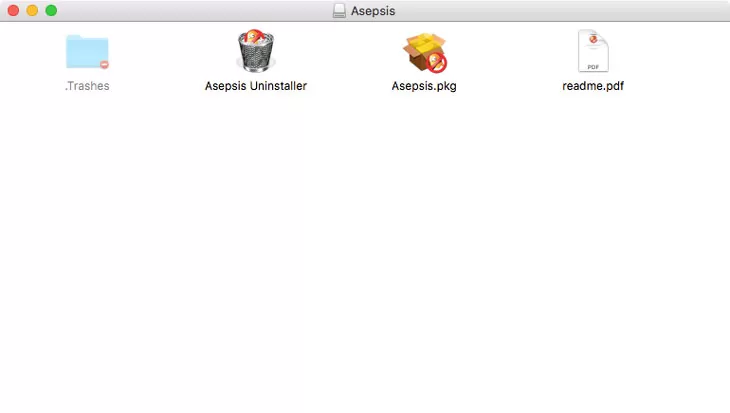Click the ".Trashes" file name label

point(87,86)
